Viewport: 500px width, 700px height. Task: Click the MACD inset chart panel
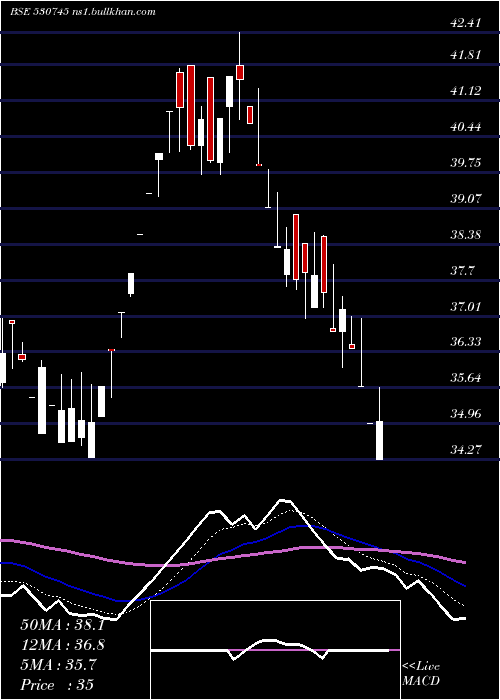tap(275, 650)
